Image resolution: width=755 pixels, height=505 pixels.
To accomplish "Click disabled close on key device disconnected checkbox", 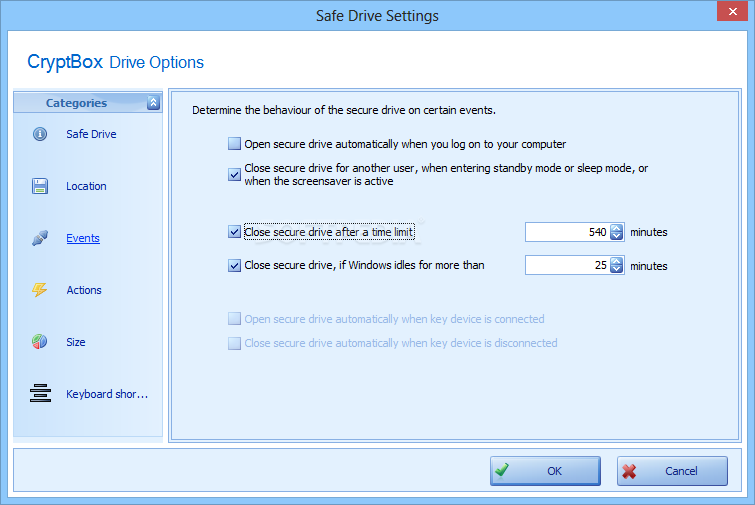I will (x=234, y=343).
